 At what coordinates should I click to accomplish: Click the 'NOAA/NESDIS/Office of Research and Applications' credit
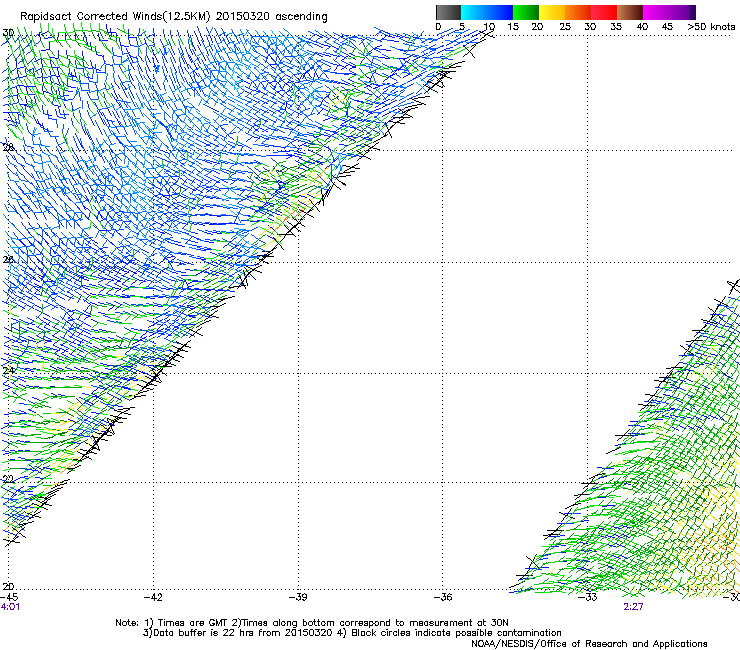(589, 644)
